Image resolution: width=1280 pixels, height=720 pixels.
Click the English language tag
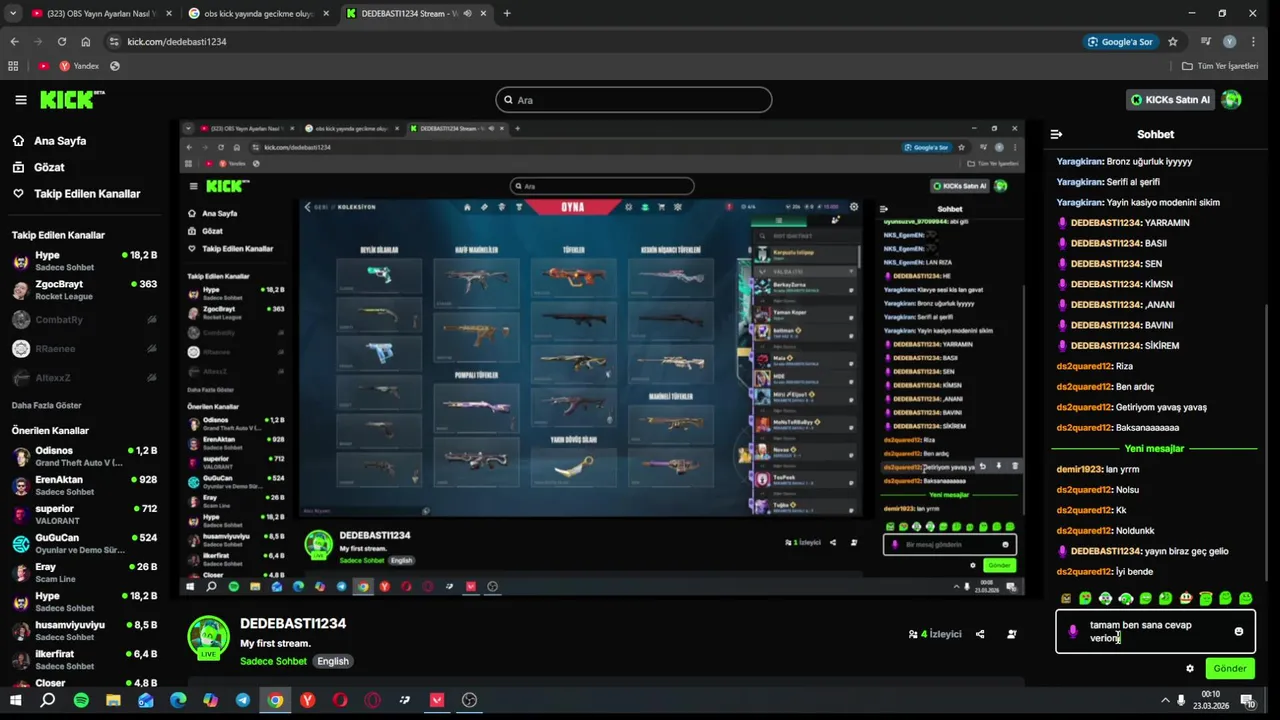(x=333, y=661)
